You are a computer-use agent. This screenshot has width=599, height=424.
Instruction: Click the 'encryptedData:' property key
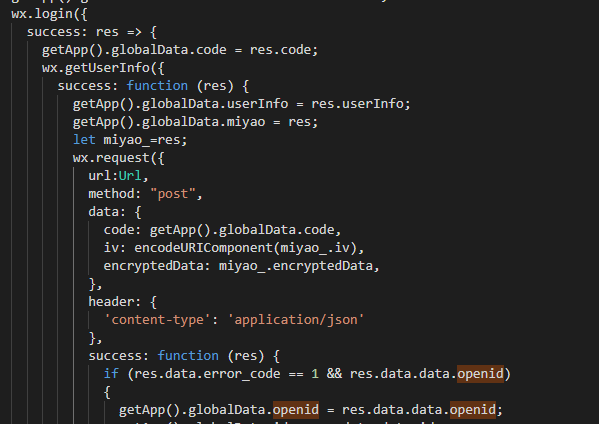(x=157, y=266)
